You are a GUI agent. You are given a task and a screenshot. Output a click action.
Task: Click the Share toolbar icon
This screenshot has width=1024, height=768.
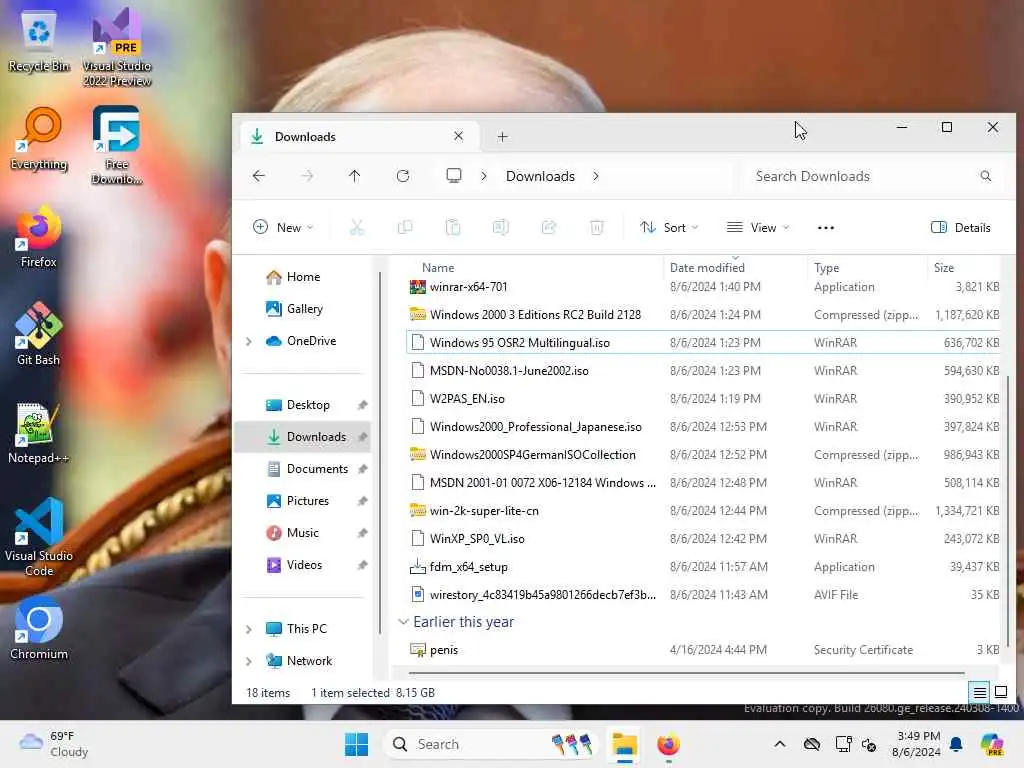[x=549, y=227]
